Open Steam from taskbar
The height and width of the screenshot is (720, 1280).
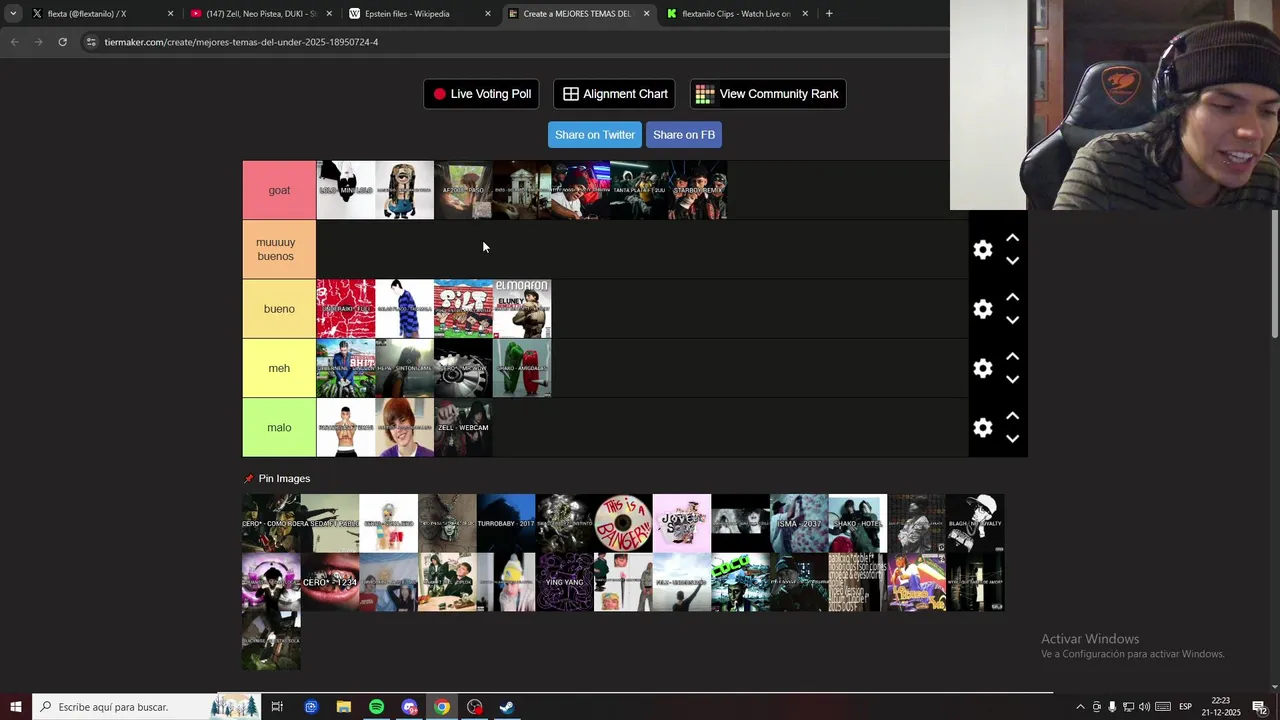(x=507, y=707)
